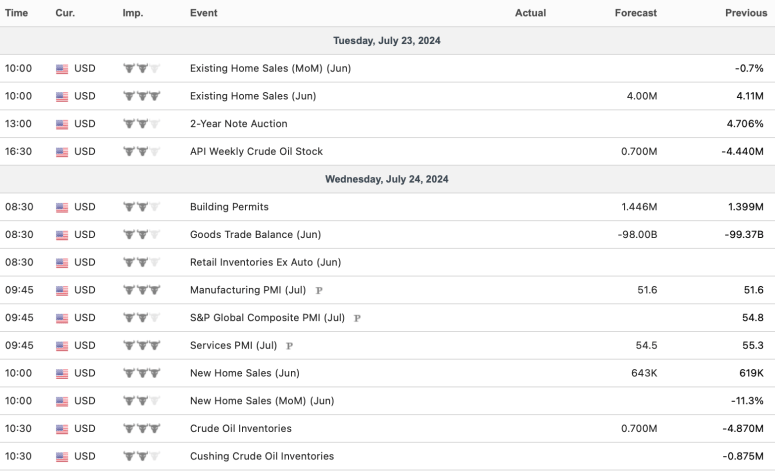The width and height of the screenshot is (775, 473).
Task: Click the Wednesday, July 24, 2024 date row
Action: coord(388,179)
